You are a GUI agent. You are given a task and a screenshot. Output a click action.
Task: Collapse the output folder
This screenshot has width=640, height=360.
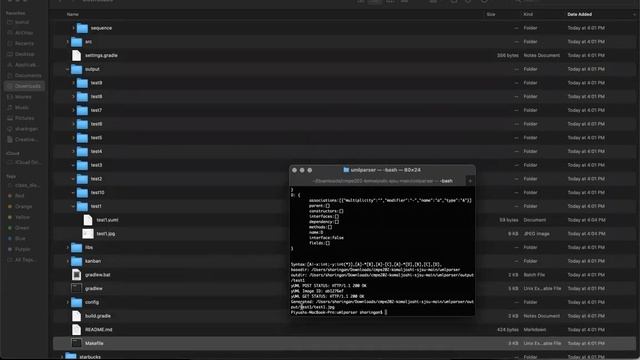[68, 69]
